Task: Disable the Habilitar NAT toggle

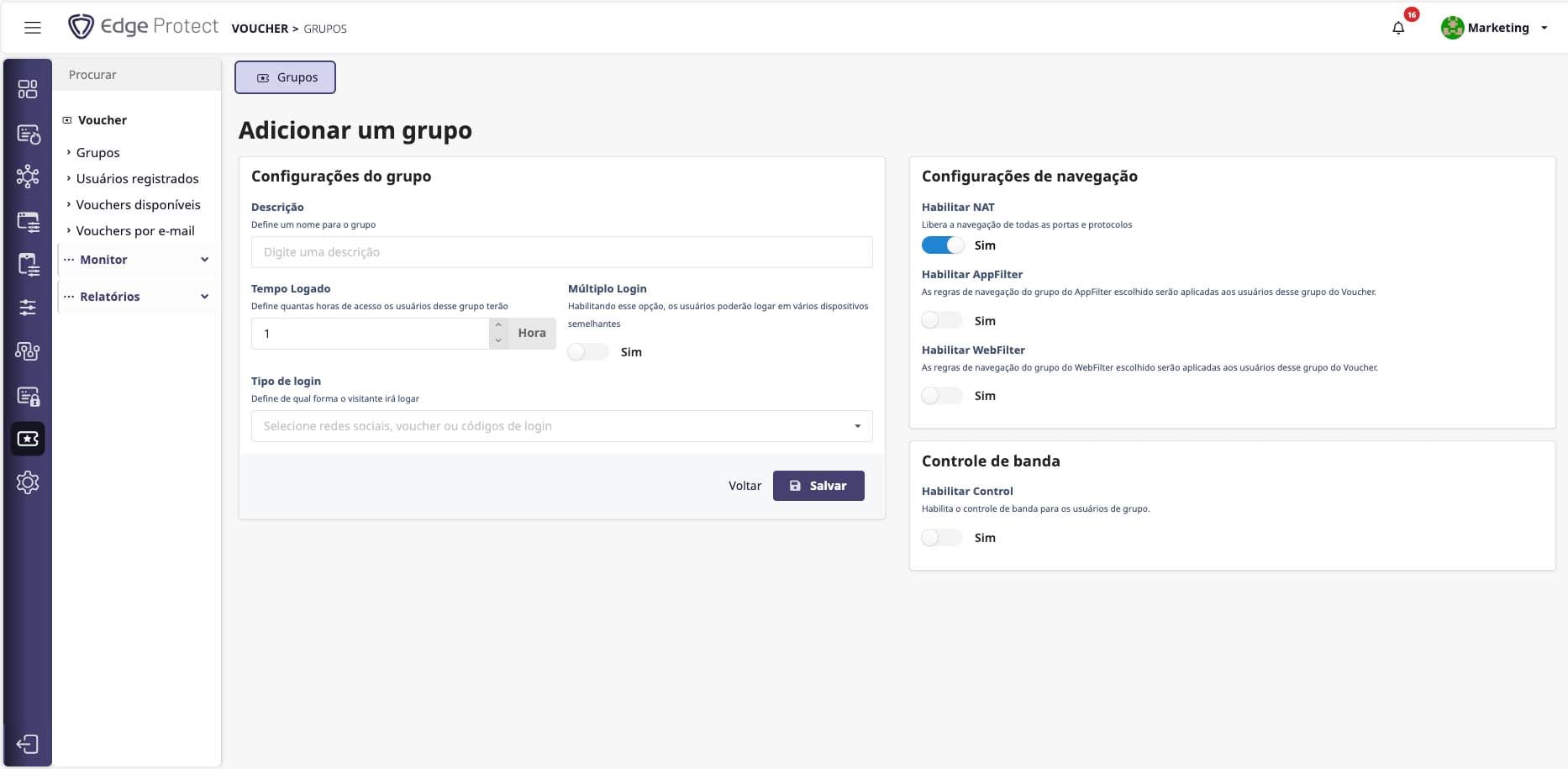Action: click(942, 245)
